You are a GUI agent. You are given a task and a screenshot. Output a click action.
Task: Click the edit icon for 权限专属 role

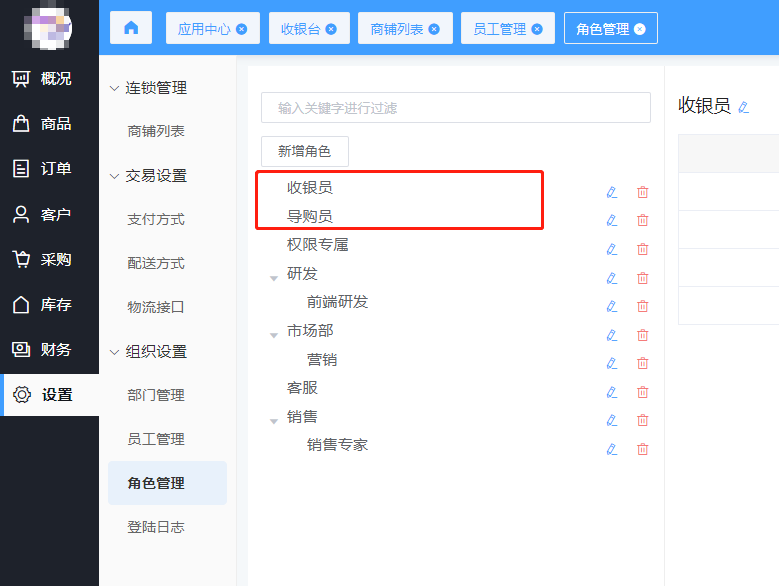click(x=612, y=249)
